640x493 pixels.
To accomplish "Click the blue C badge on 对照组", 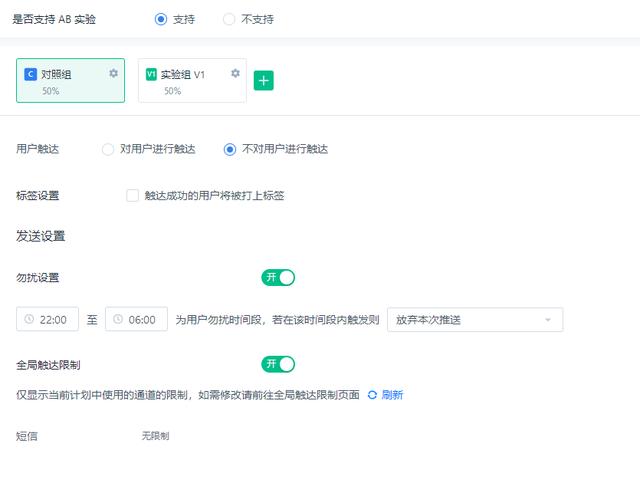I will (x=31, y=74).
